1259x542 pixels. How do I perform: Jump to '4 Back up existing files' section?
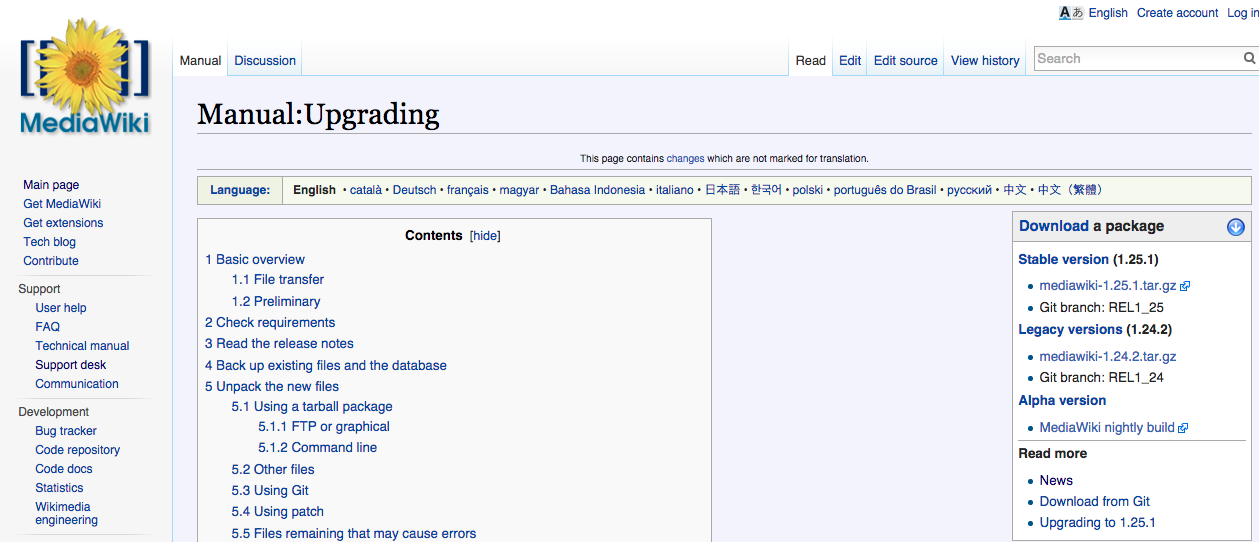coord(326,366)
